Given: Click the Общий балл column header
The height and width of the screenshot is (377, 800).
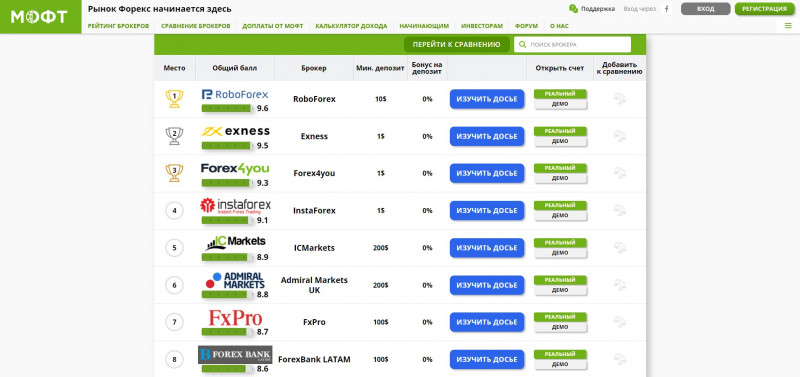Looking at the screenshot, I should [235, 68].
